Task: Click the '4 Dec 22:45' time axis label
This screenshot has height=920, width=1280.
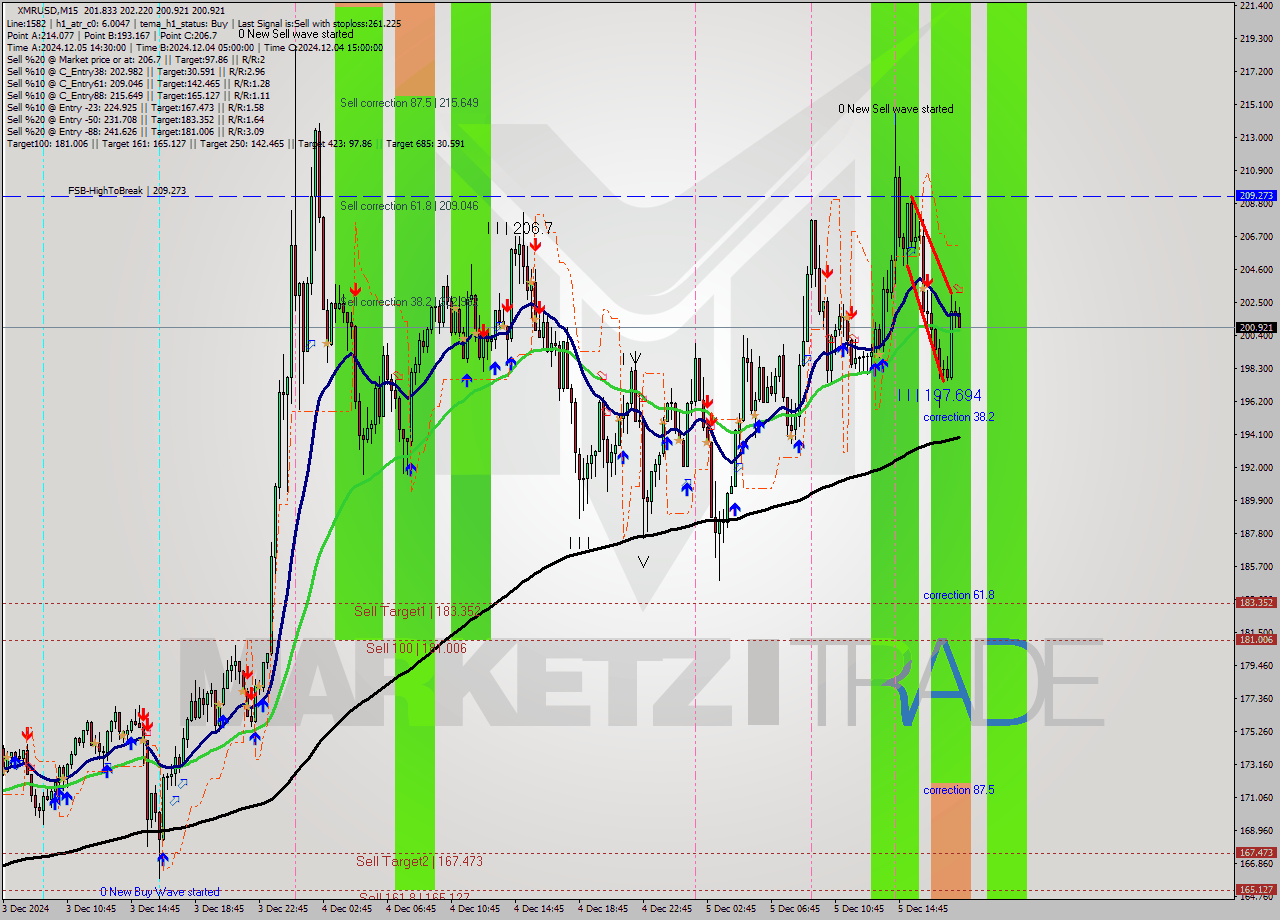Action: tap(667, 910)
